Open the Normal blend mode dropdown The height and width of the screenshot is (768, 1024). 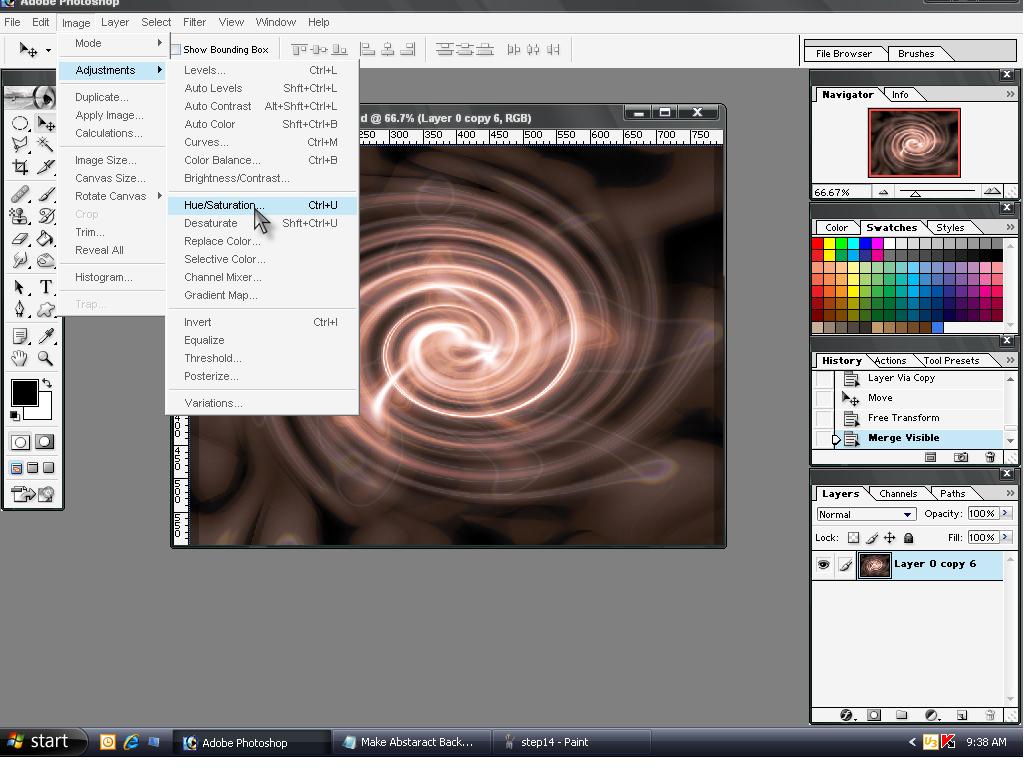[x=866, y=515]
